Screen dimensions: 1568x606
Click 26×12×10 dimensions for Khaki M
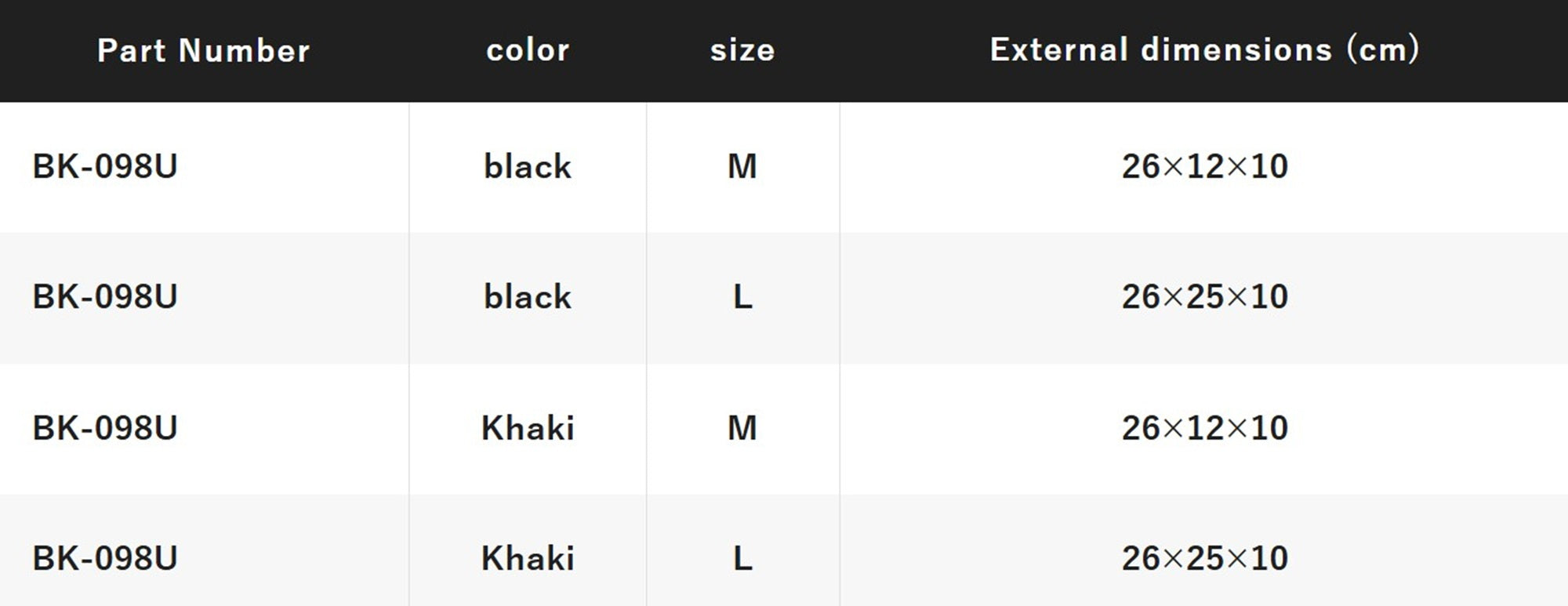pyautogui.click(x=1205, y=428)
